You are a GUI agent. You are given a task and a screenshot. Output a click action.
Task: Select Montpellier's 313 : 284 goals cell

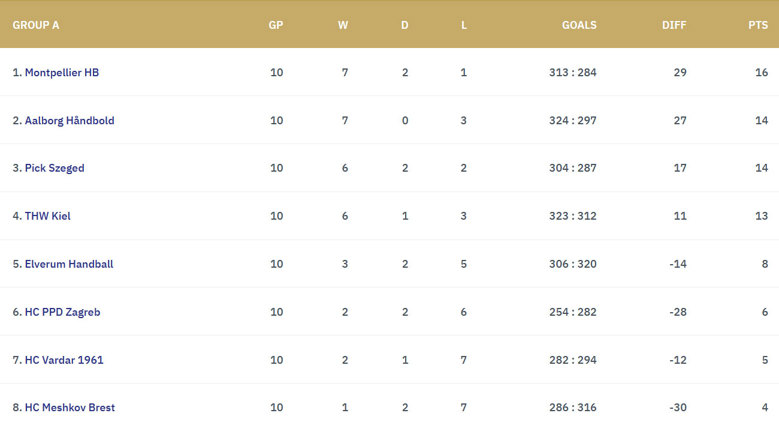click(x=573, y=73)
